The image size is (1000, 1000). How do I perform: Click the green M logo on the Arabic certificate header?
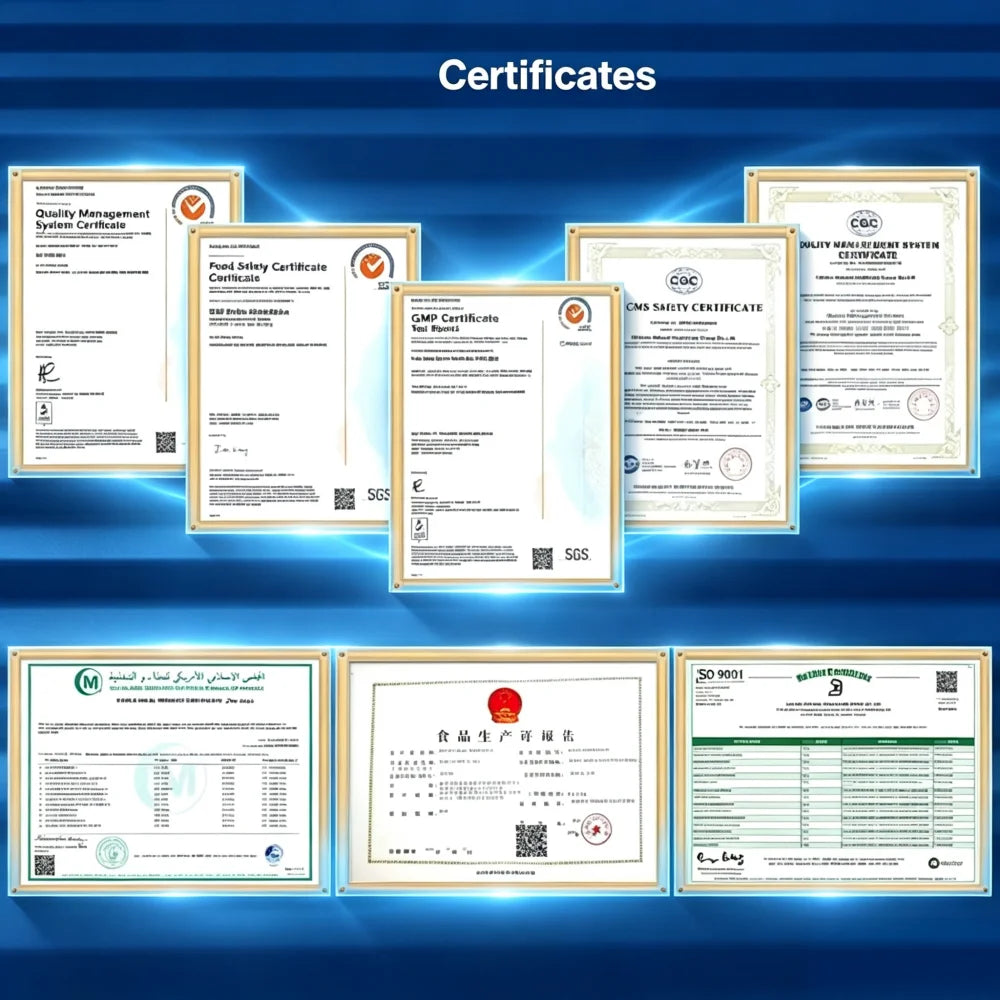pyautogui.click(x=88, y=682)
